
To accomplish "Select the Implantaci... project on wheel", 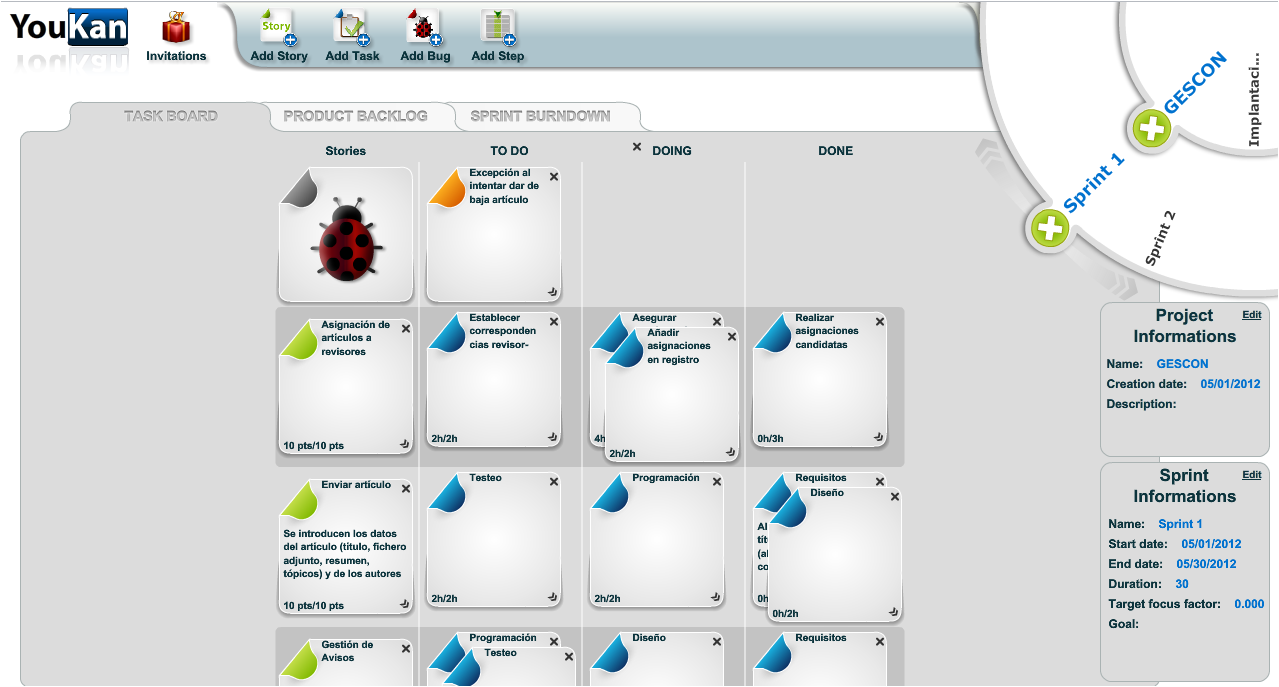I will tap(1254, 100).
